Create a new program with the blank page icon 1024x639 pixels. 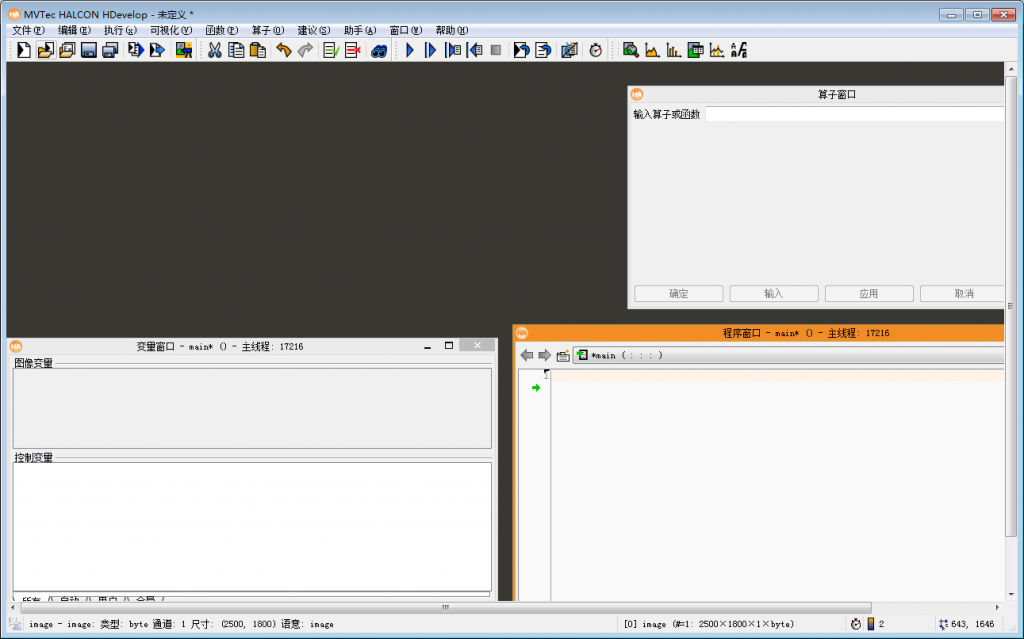(x=24, y=50)
